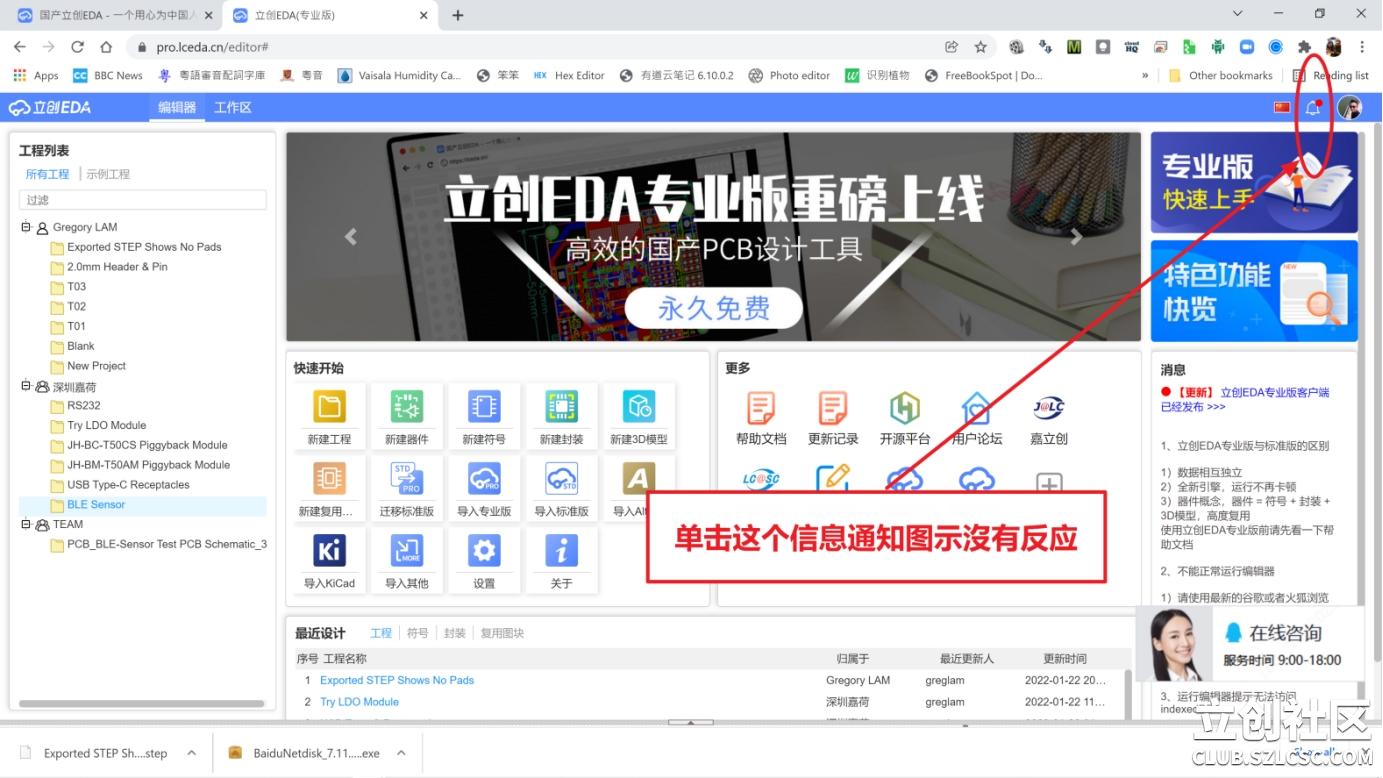Go to next banner slide arrow
The height and width of the screenshot is (778, 1383).
1076,237
